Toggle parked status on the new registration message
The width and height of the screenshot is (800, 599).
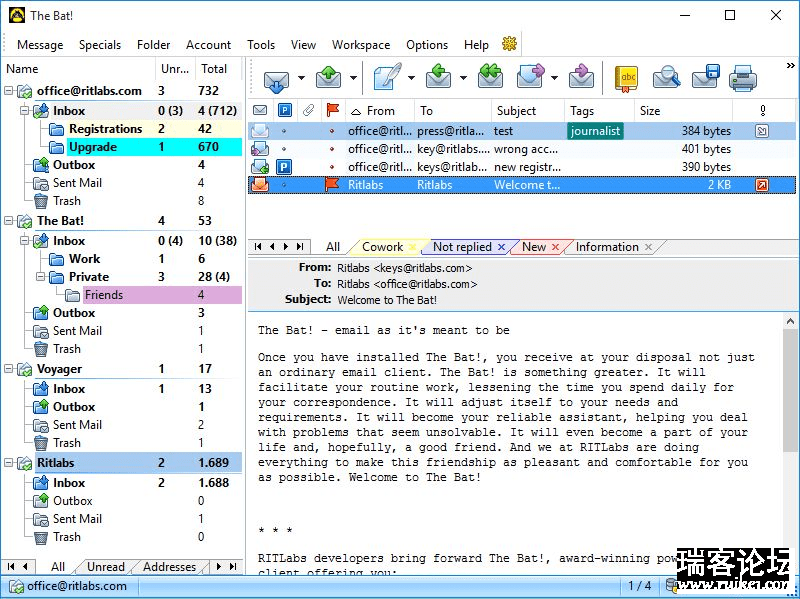284,167
